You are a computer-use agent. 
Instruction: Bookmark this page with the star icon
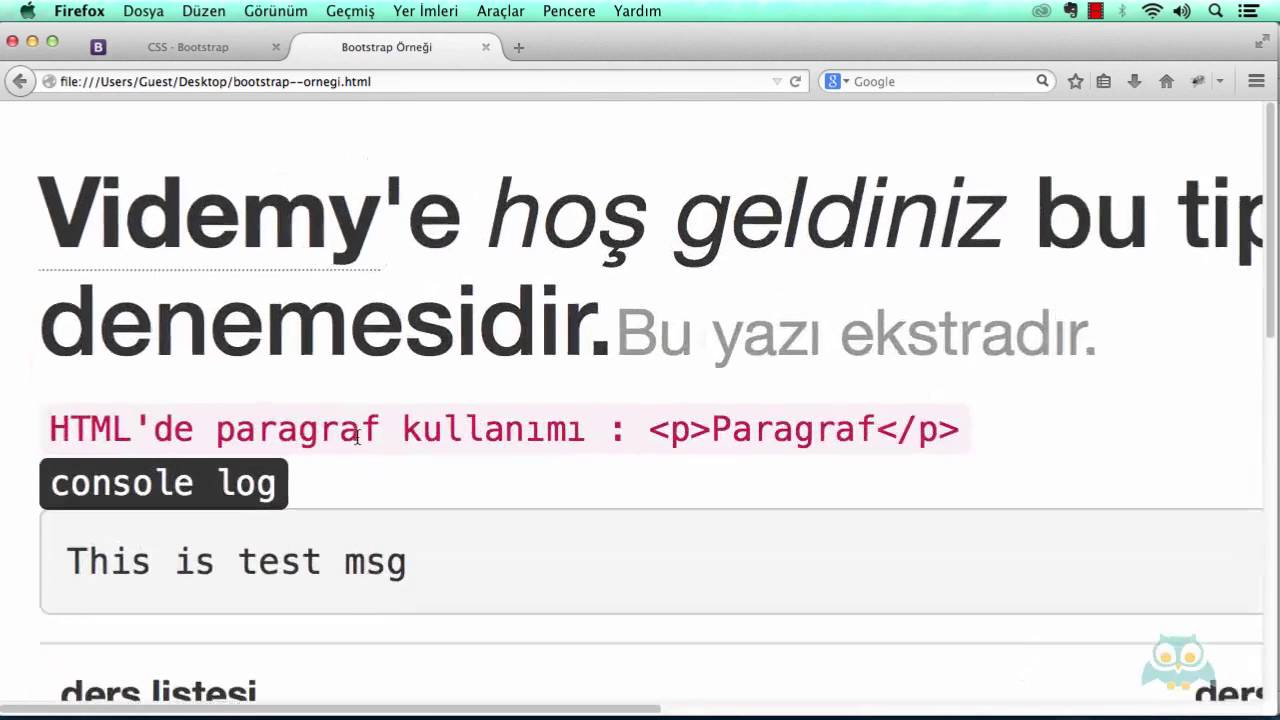point(1075,82)
